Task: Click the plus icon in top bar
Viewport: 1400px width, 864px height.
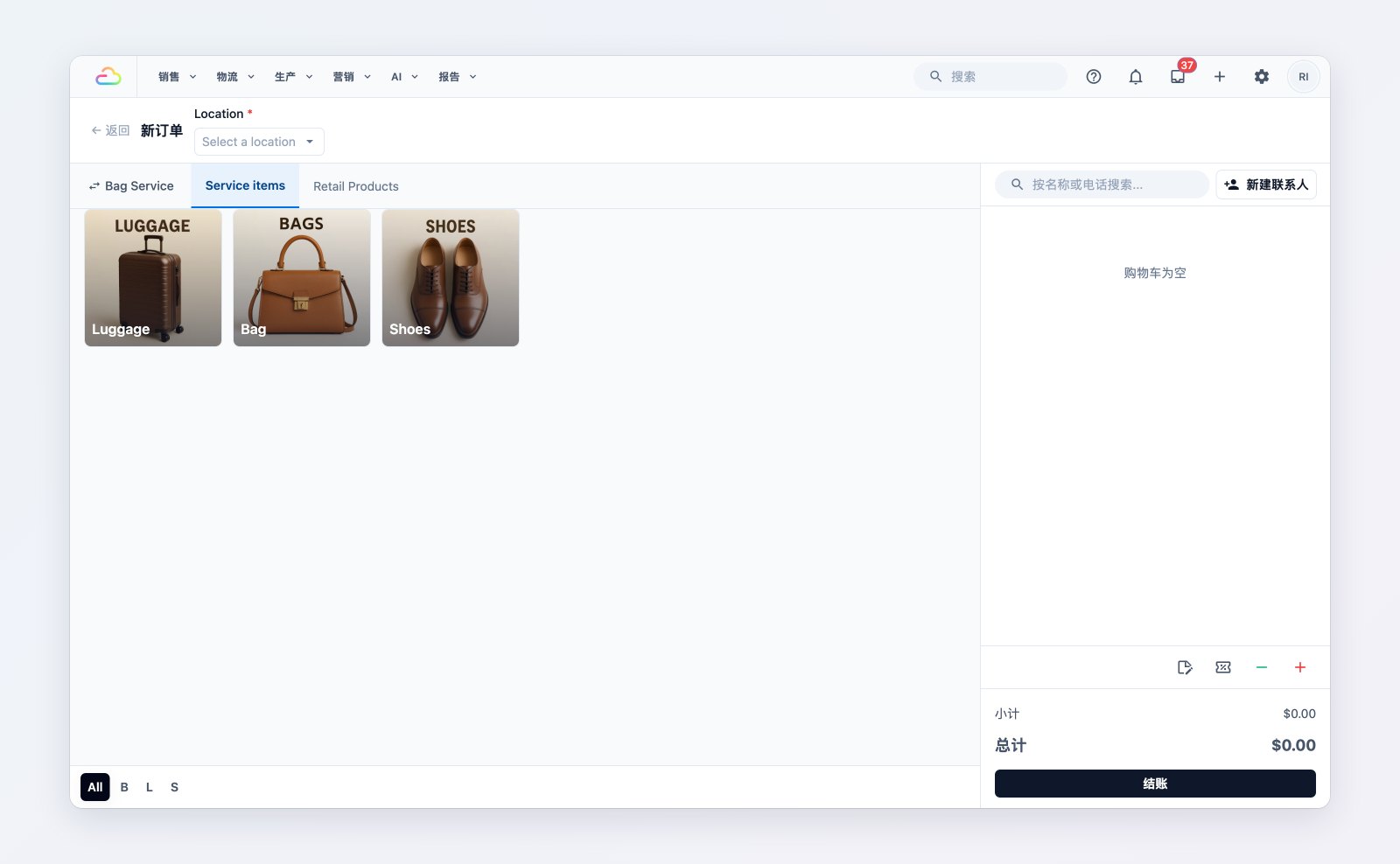Action: (1220, 77)
